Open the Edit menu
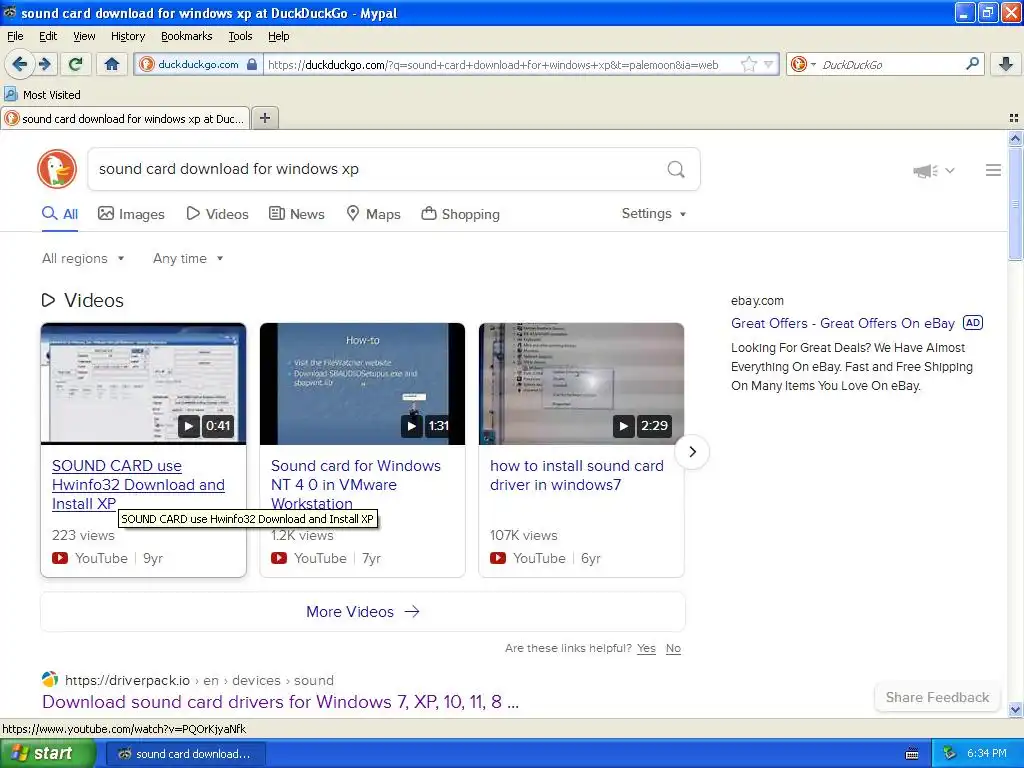The height and width of the screenshot is (768, 1024). [x=48, y=36]
